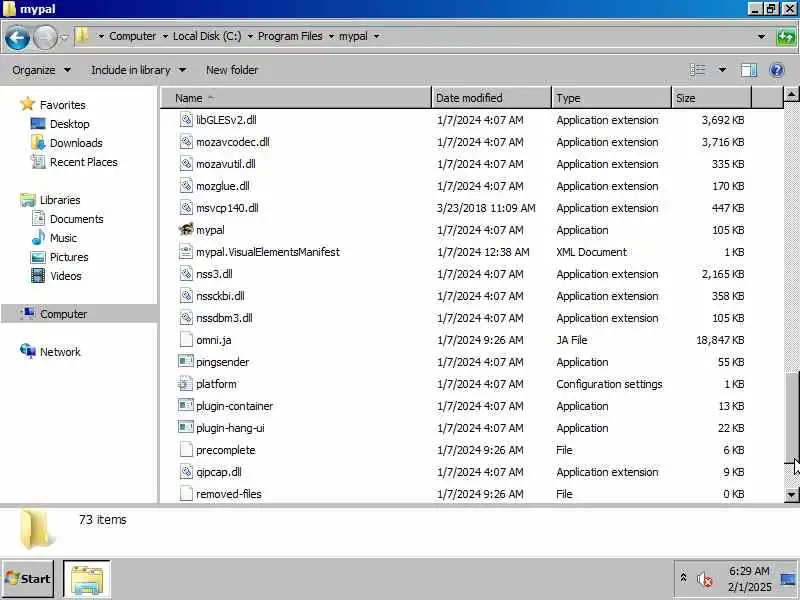Click the Start button

coord(28,579)
